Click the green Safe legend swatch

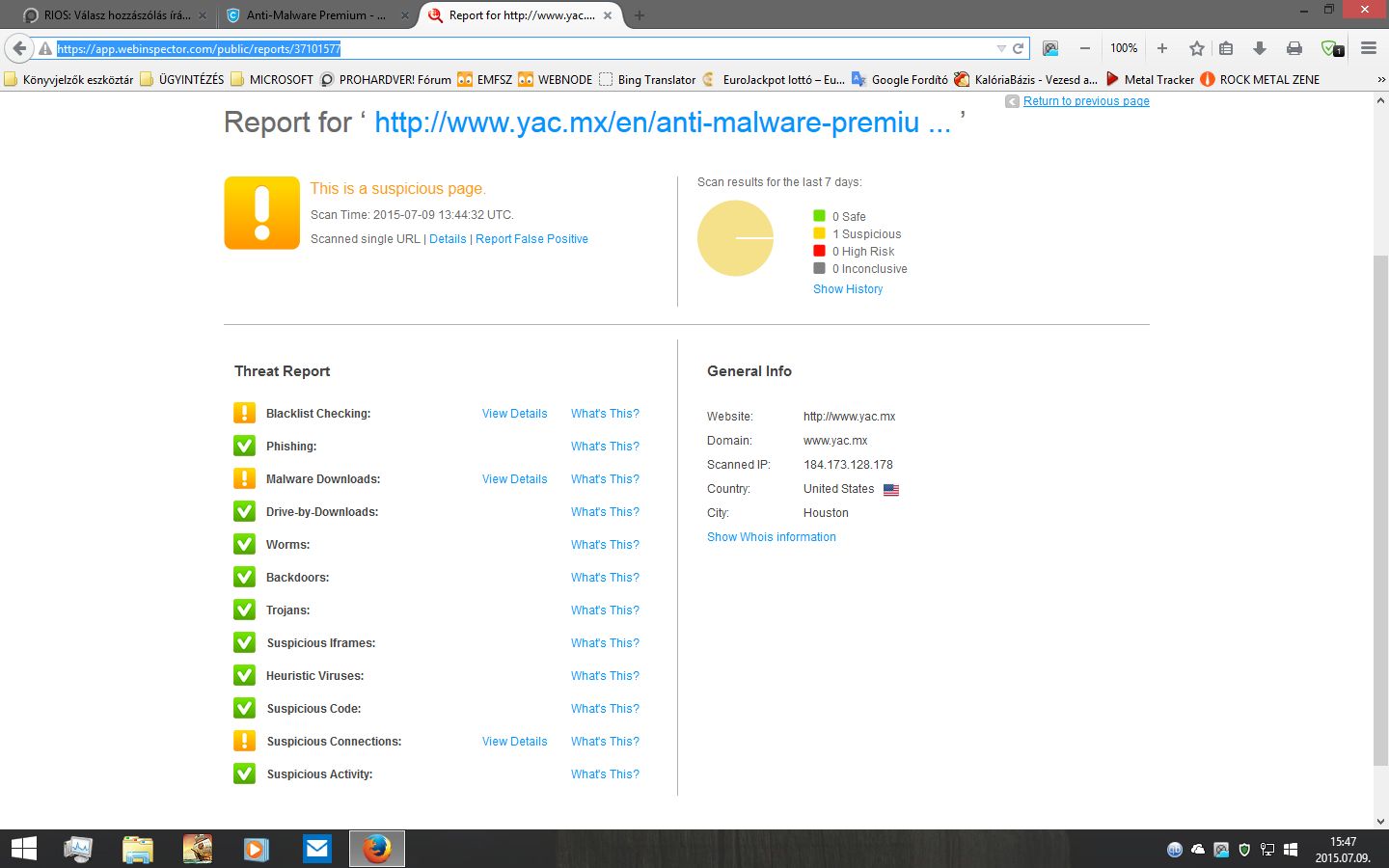point(819,216)
